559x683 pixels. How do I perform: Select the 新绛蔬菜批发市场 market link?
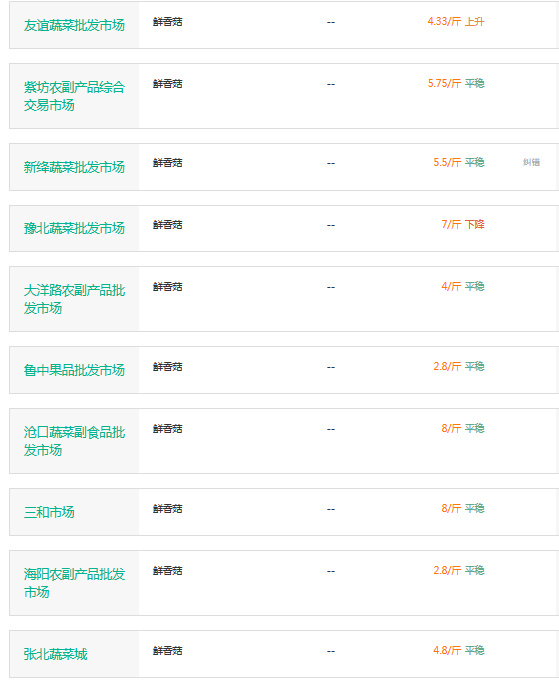click(74, 167)
